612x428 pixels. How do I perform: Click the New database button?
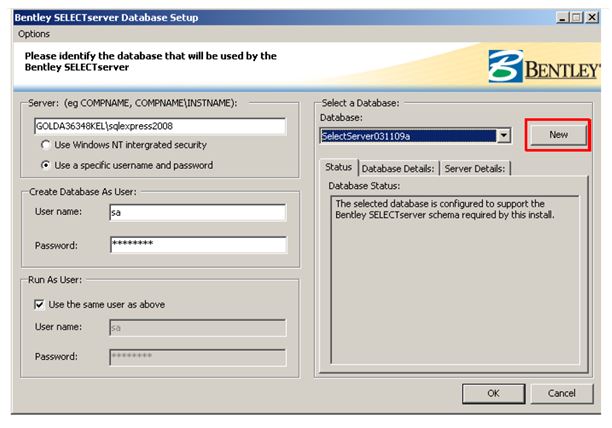pyautogui.click(x=558, y=135)
